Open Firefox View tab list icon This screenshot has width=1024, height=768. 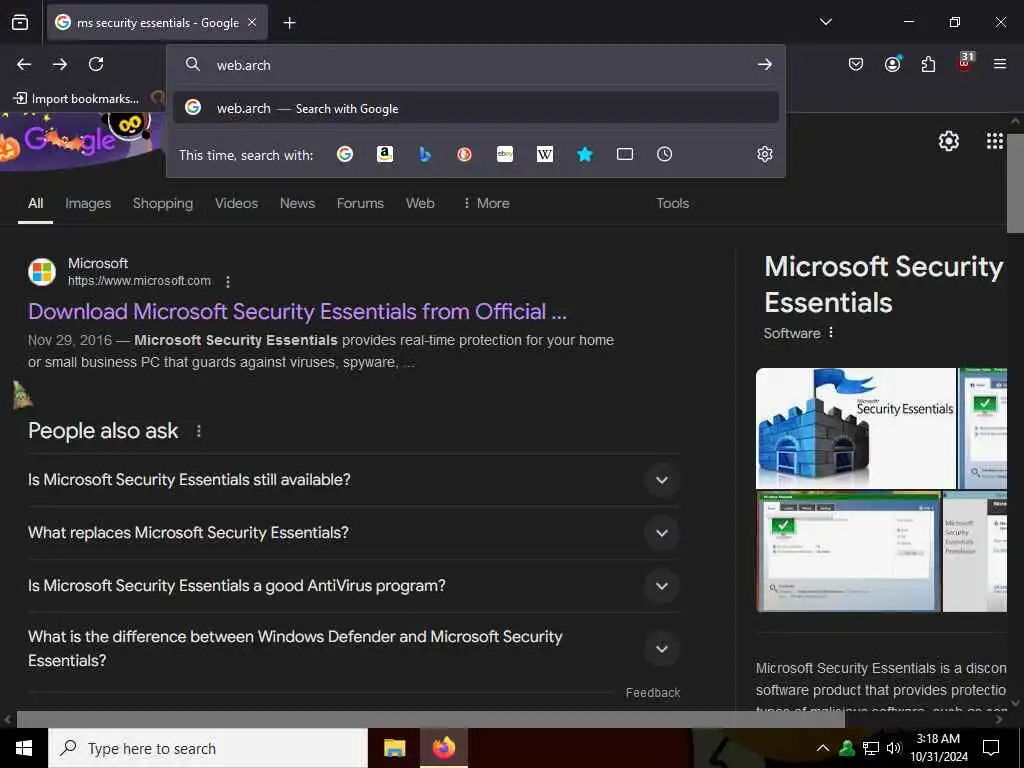[x=20, y=23]
